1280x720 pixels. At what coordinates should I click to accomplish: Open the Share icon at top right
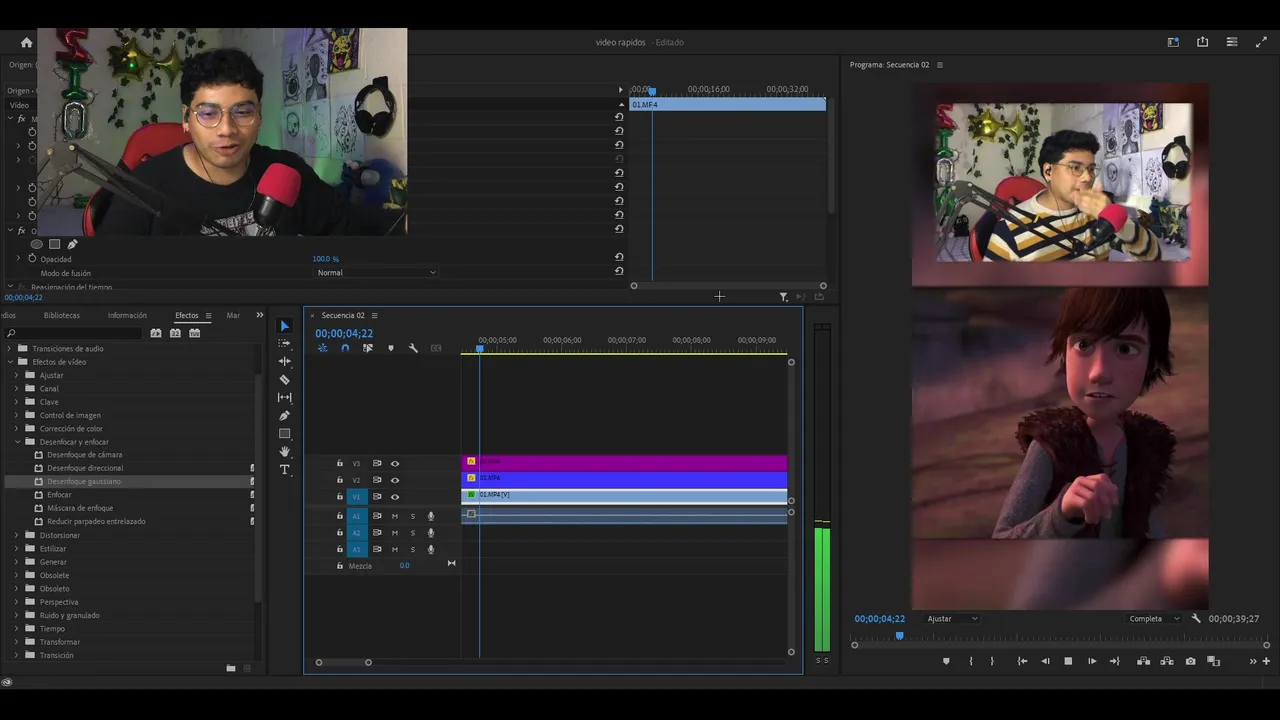(1202, 42)
